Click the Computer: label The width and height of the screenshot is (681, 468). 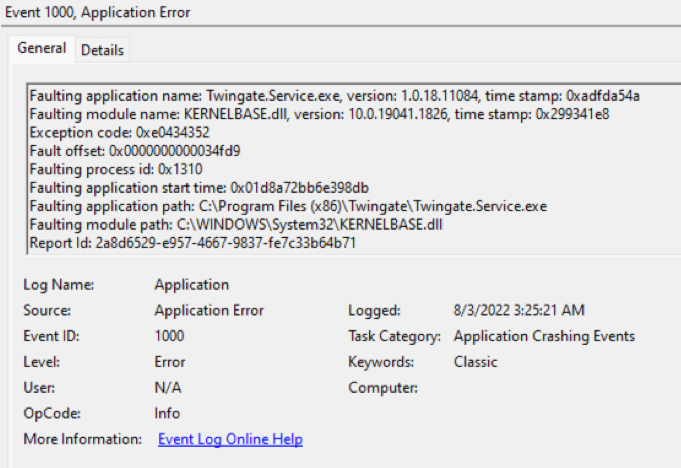coord(383,388)
